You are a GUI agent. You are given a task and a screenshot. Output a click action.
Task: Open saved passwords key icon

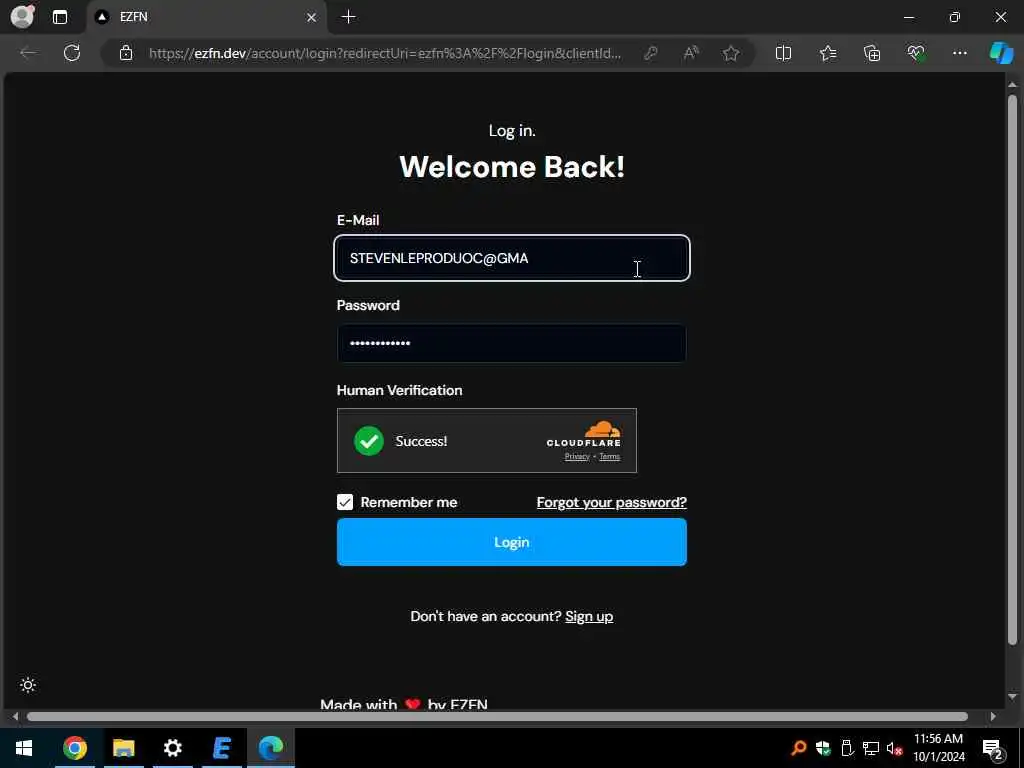(x=650, y=53)
